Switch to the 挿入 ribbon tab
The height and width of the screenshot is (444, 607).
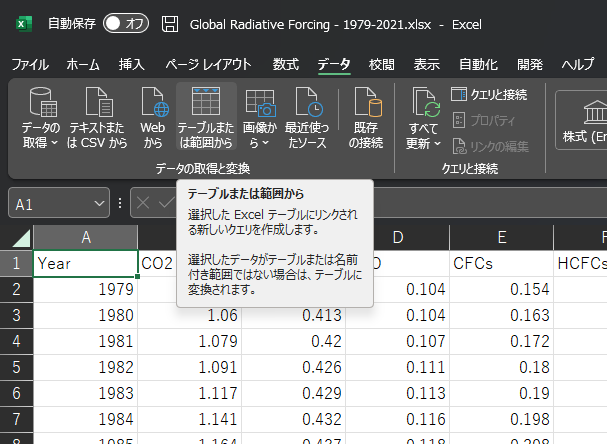[132, 65]
